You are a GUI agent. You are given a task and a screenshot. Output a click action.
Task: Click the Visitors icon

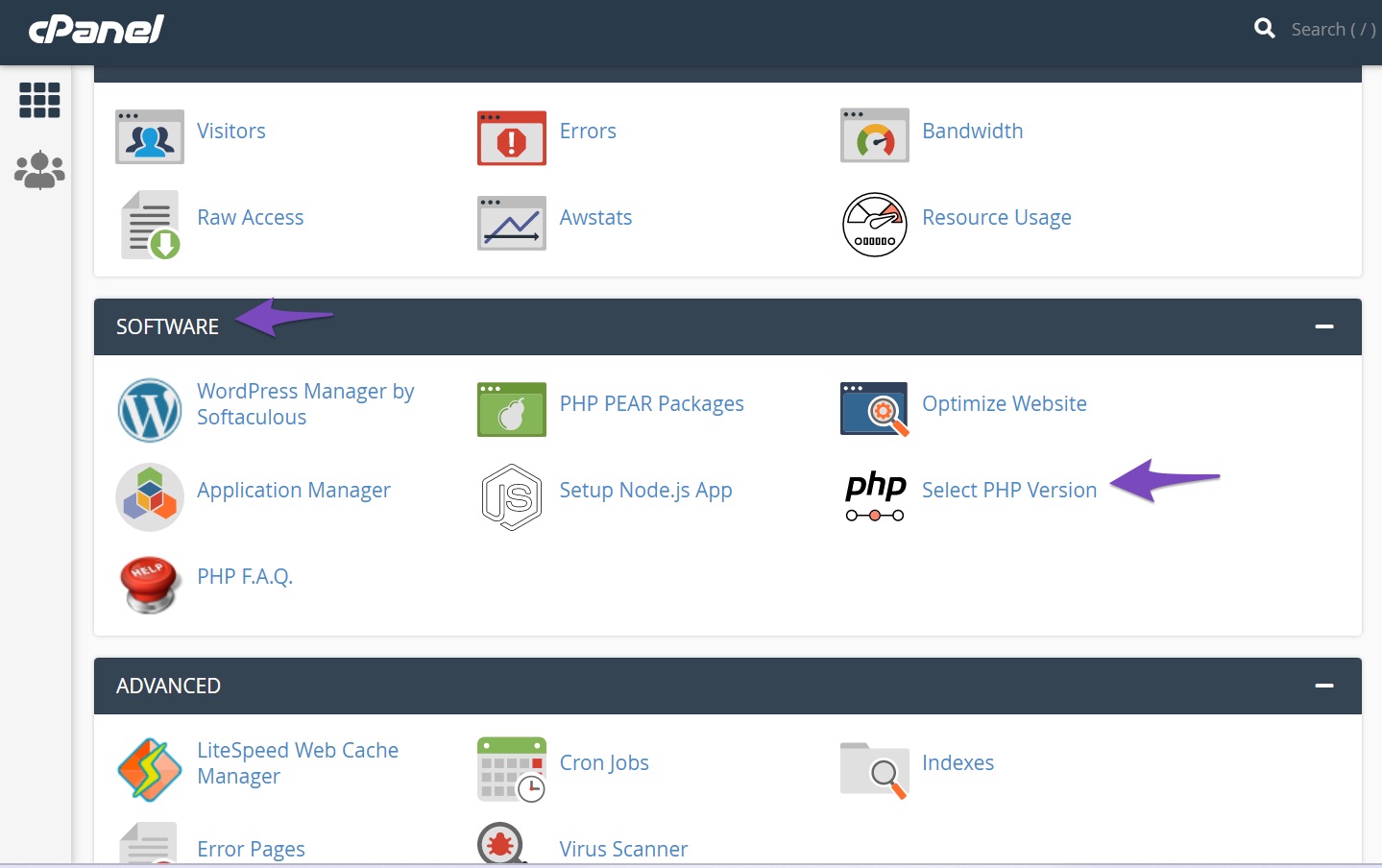pyautogui.click(x=150, y=136)
